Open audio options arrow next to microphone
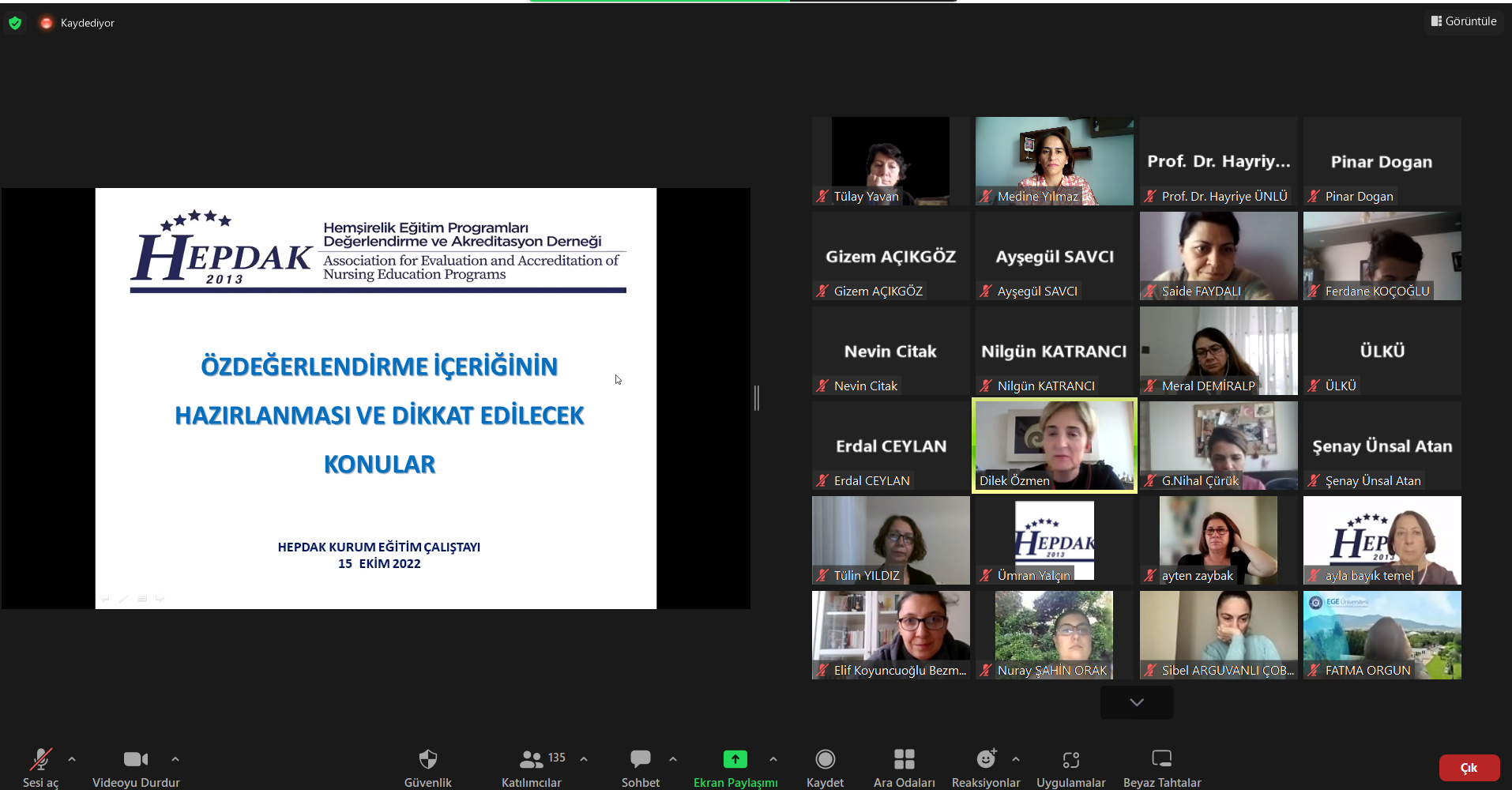The width and height of the screenshot is (1512, 790). [72, 759]
